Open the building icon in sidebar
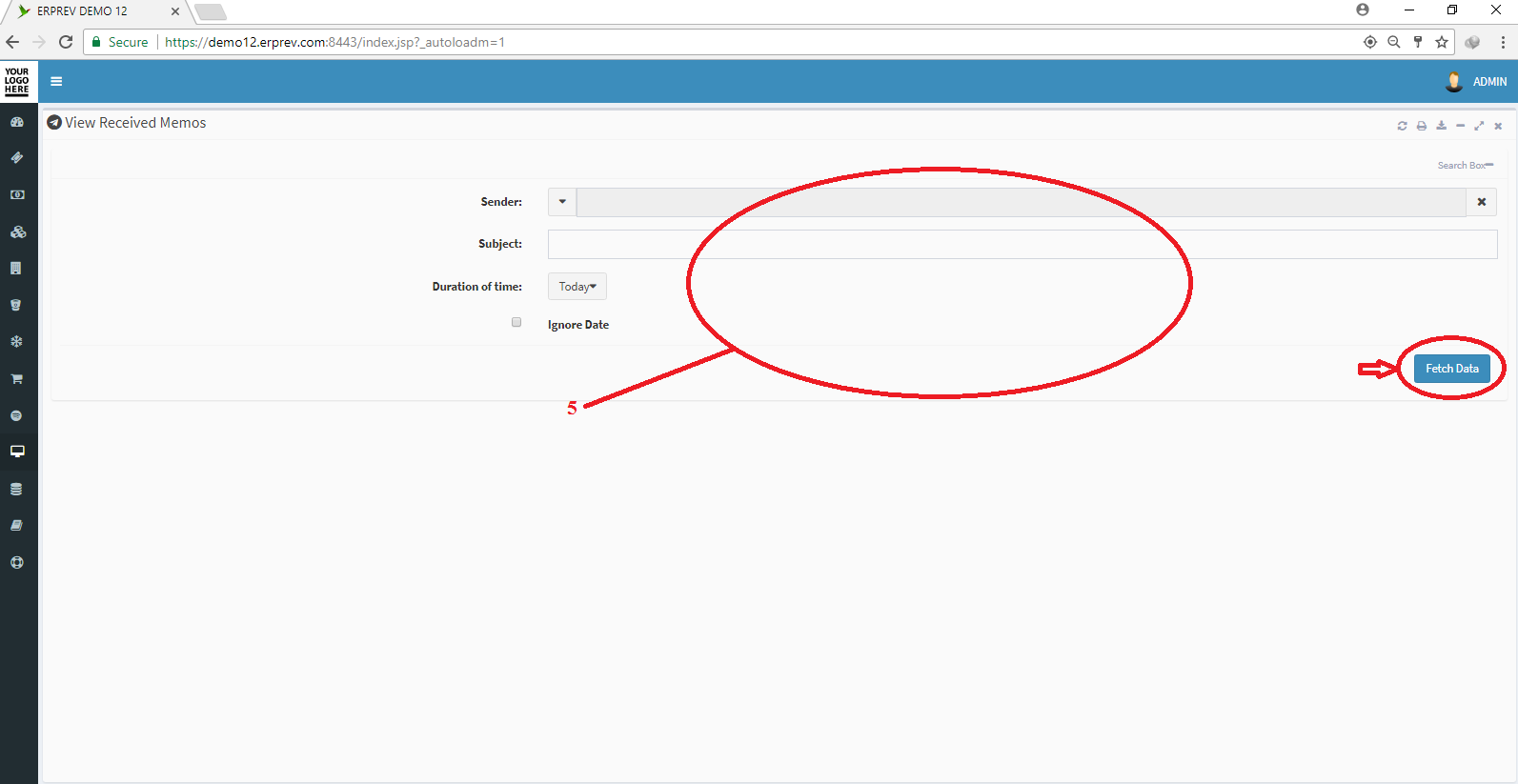This screenshot has height=784, width=1518. coord(16,269)
